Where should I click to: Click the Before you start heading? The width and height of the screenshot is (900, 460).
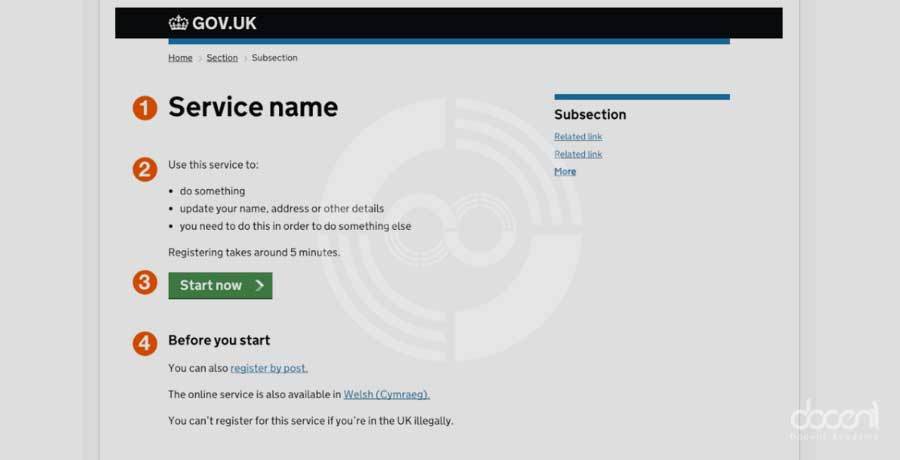click(x=219, y=340)
